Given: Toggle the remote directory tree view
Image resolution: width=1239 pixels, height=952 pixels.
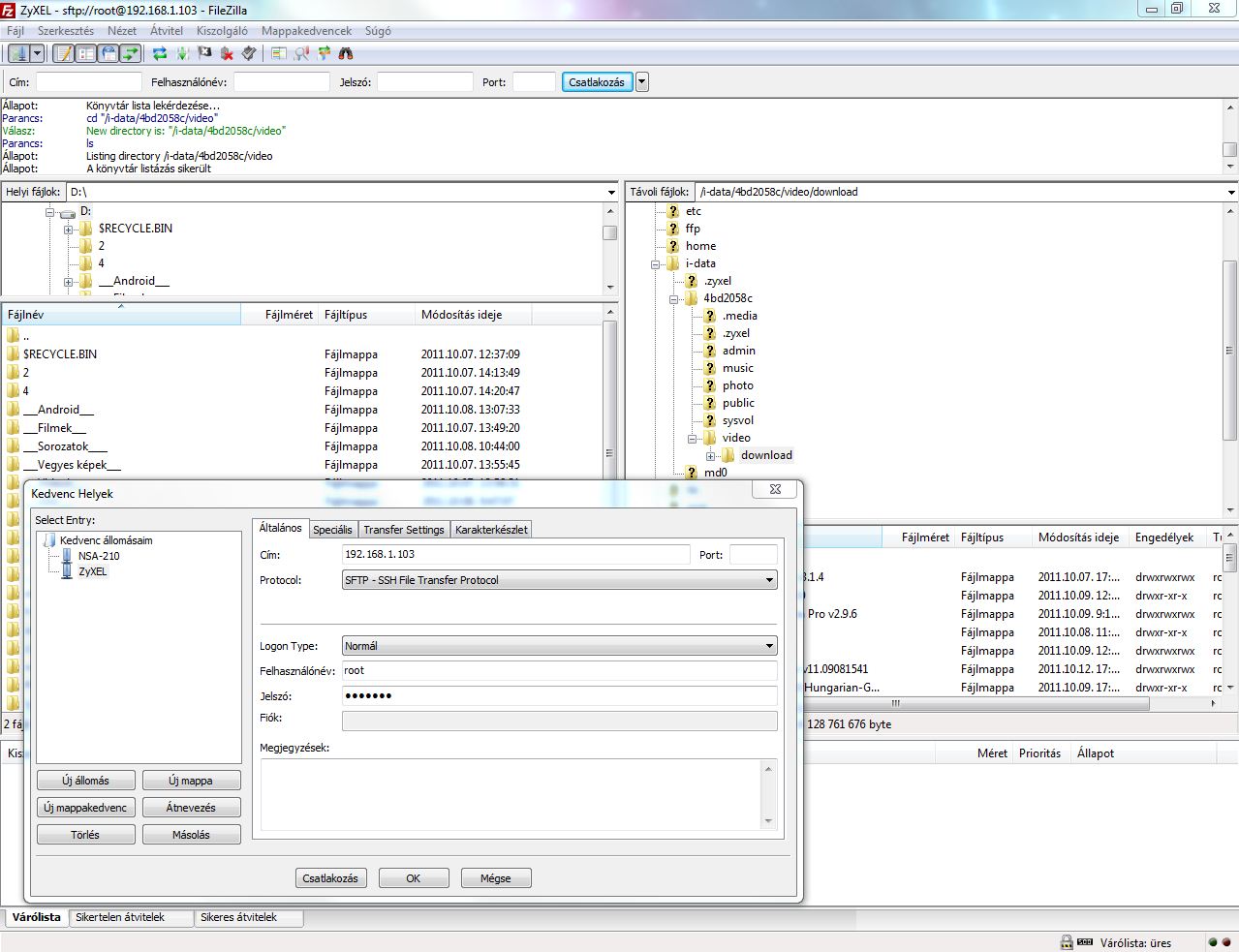Looking at the screenshot, I should click(x=108, y=54).
